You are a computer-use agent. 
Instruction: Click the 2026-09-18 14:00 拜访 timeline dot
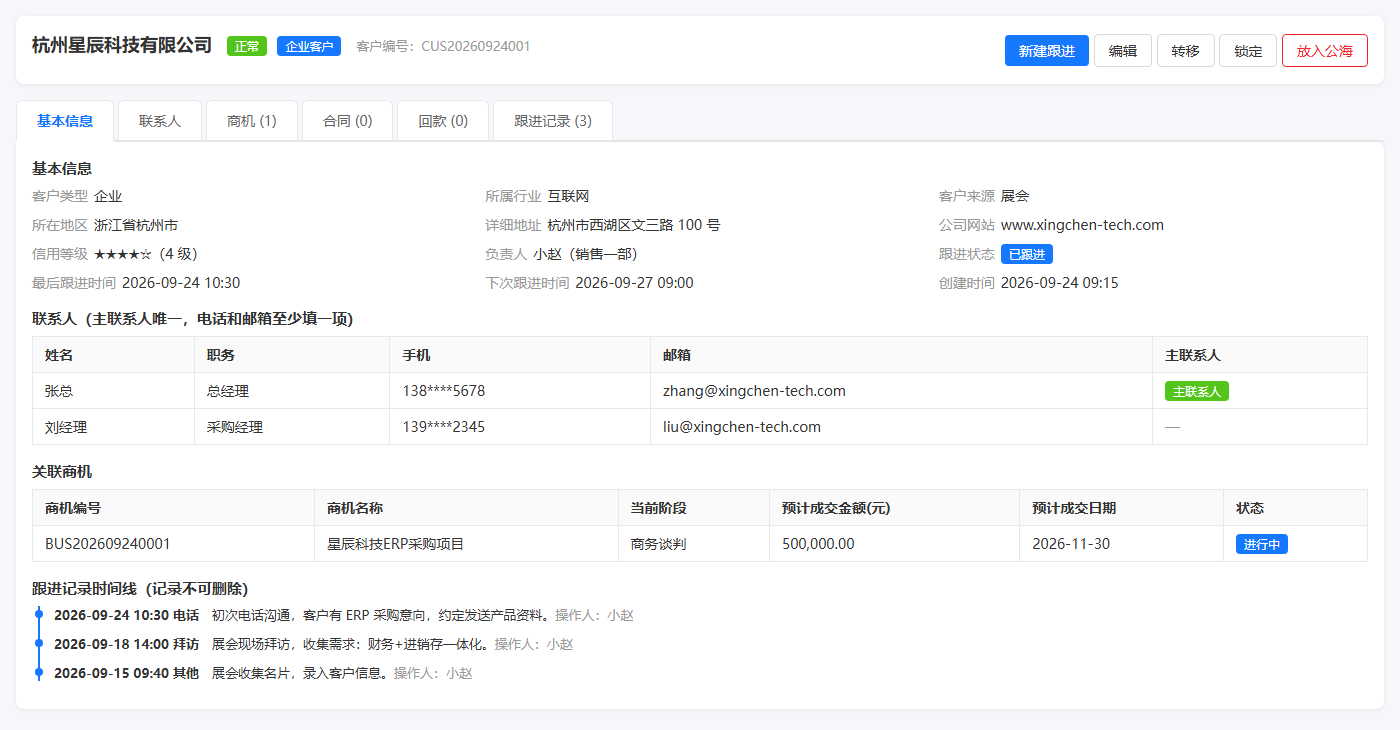click(x=39, y=644)
